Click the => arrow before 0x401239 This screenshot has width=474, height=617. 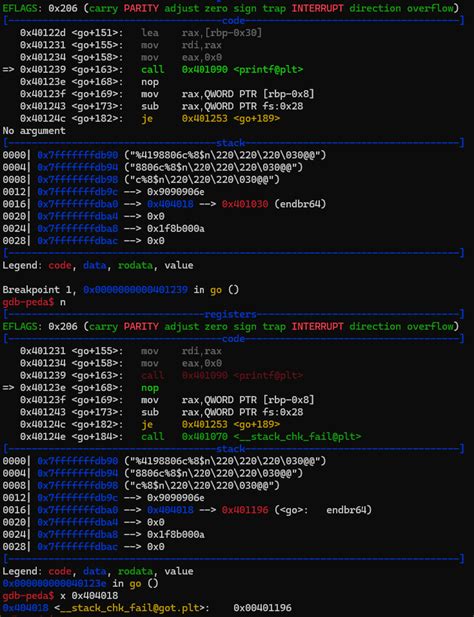[x=8, y=70]
